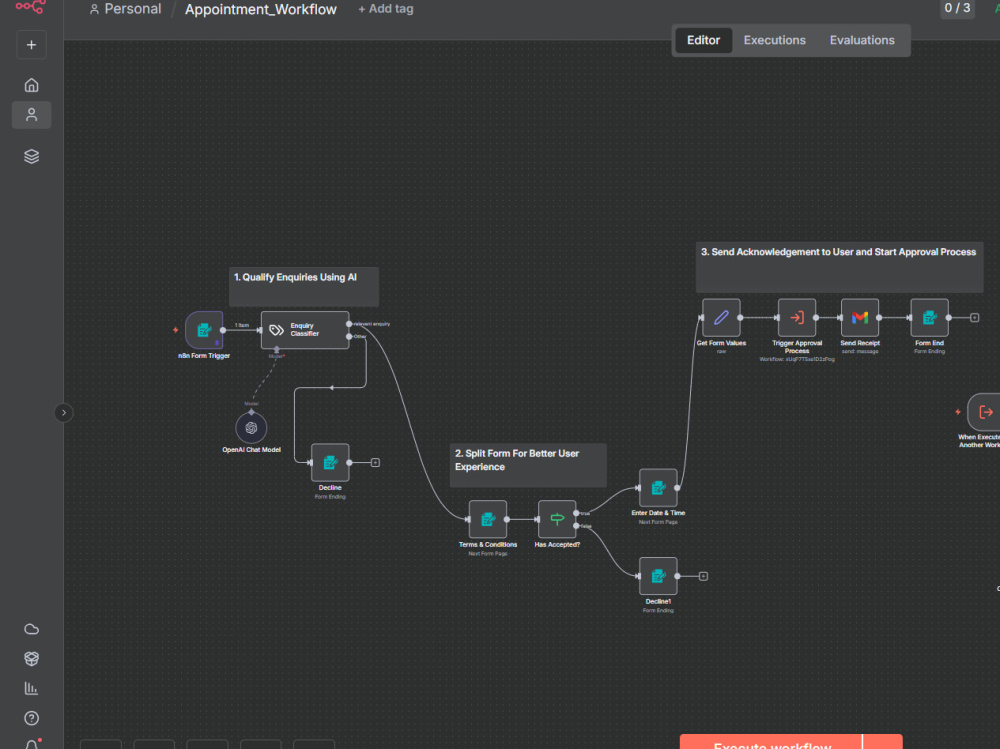Image resolution: width=1000 pixels, height=749 pixels.
Task: Select the Terms & Conditions node
Action: [488, 519]
